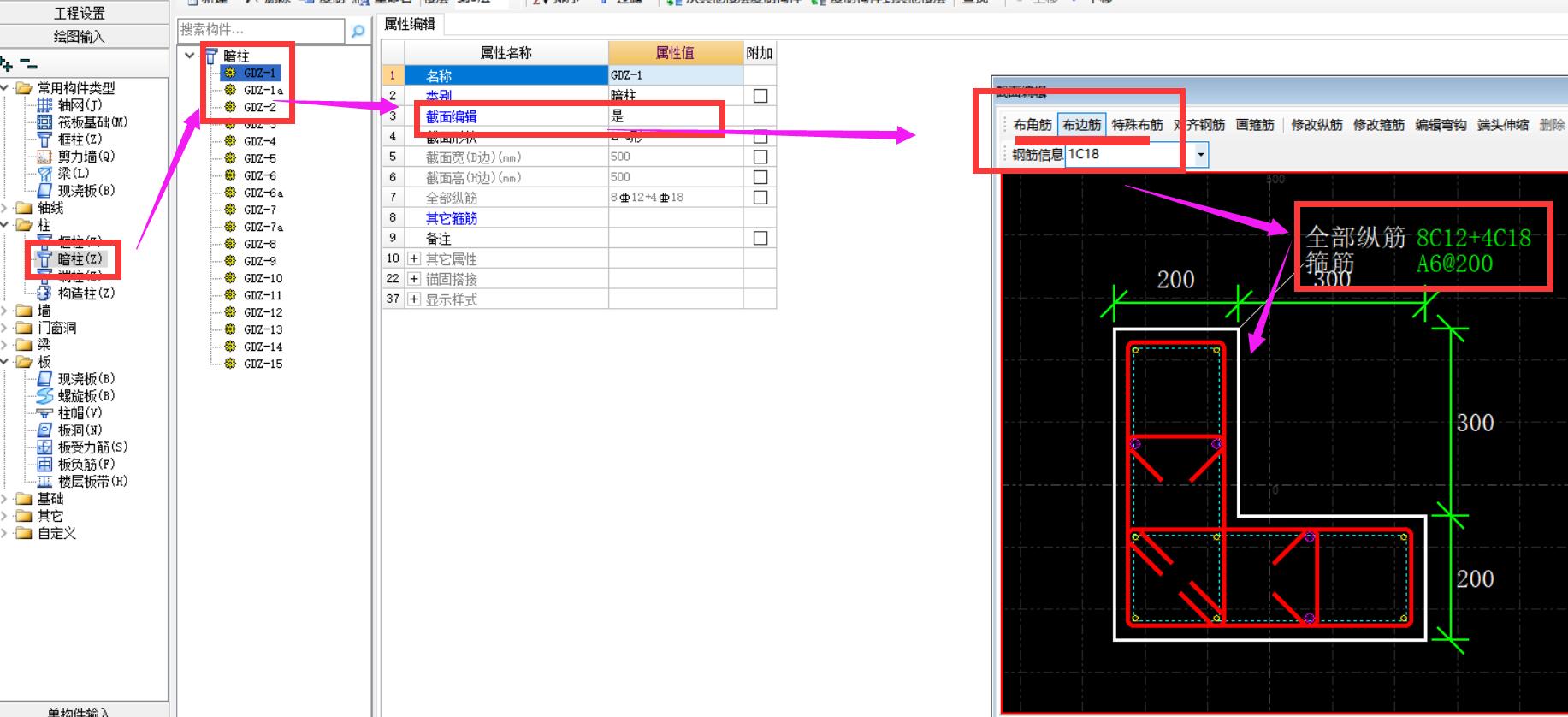This screenshot has height=717, width=1568.
Task: Click the 搜索构件 search input field
Action: click(260, 30)
